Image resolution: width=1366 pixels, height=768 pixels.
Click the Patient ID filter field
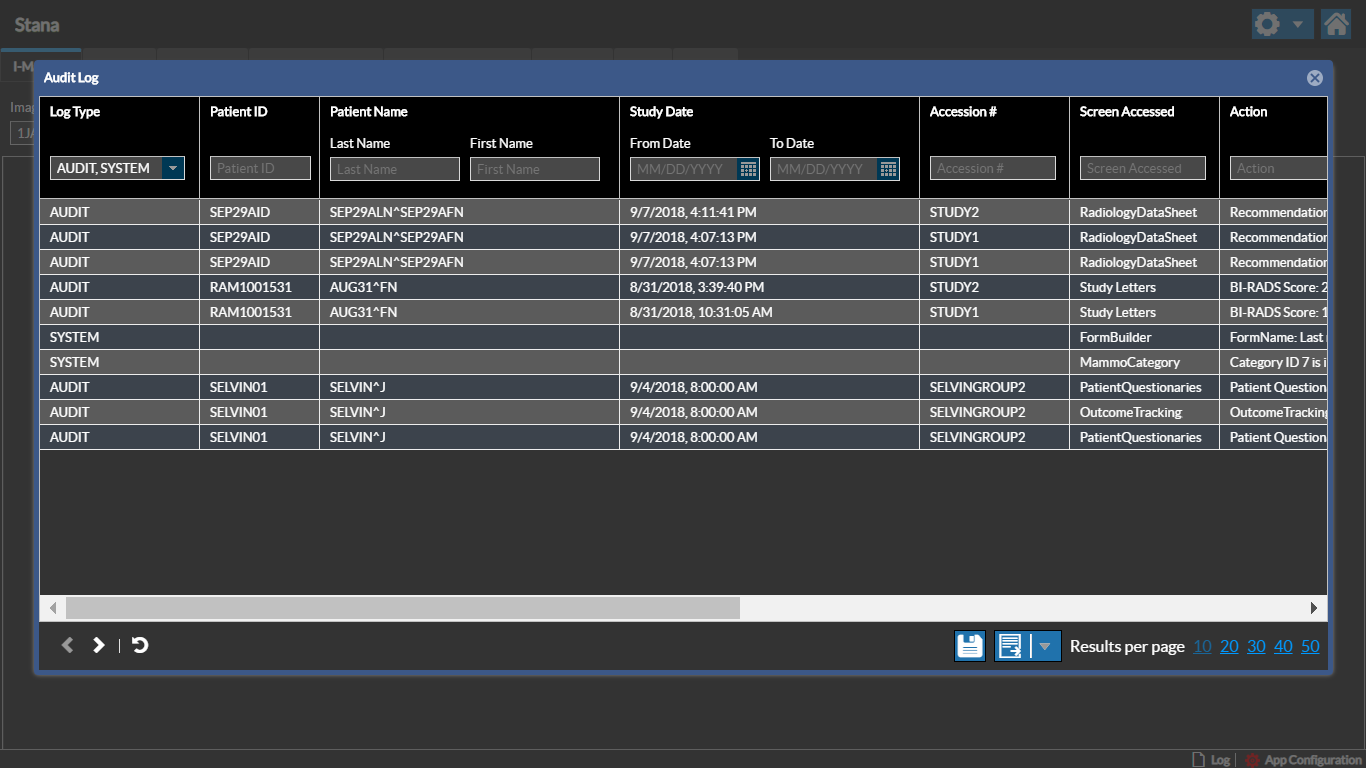[x=260, y=168]
